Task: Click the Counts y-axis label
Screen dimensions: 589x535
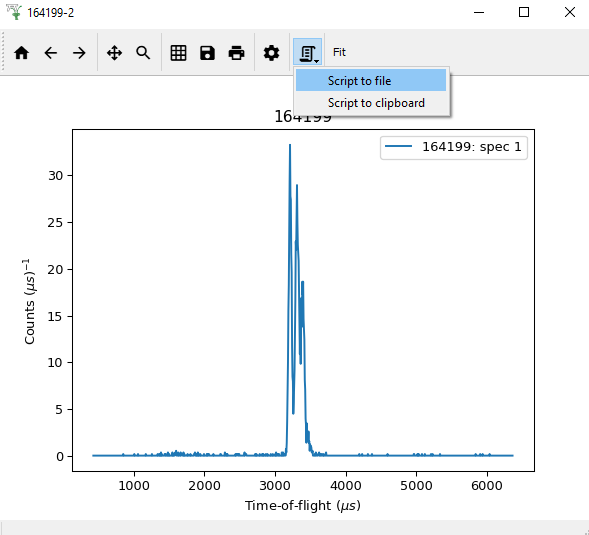Action: [x=29, y=301]
